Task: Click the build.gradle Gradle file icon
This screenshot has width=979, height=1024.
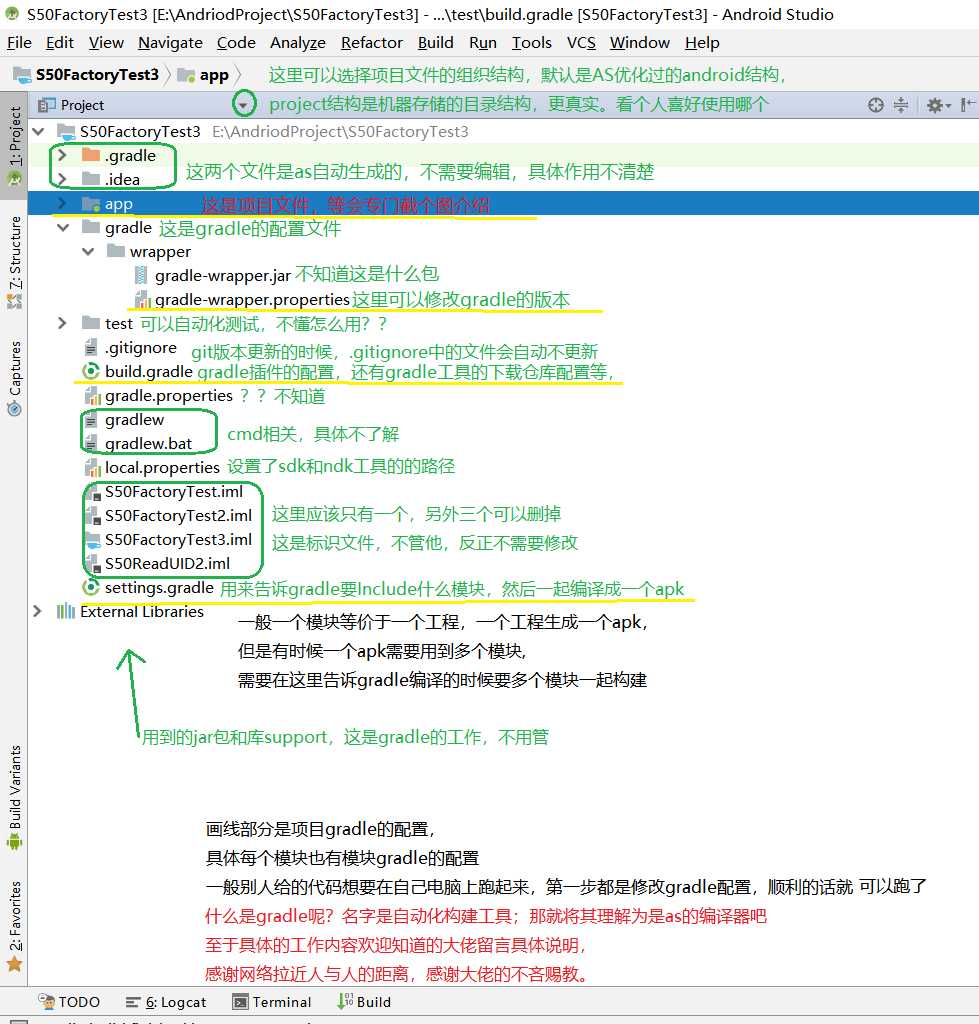Action: [91, 371]
